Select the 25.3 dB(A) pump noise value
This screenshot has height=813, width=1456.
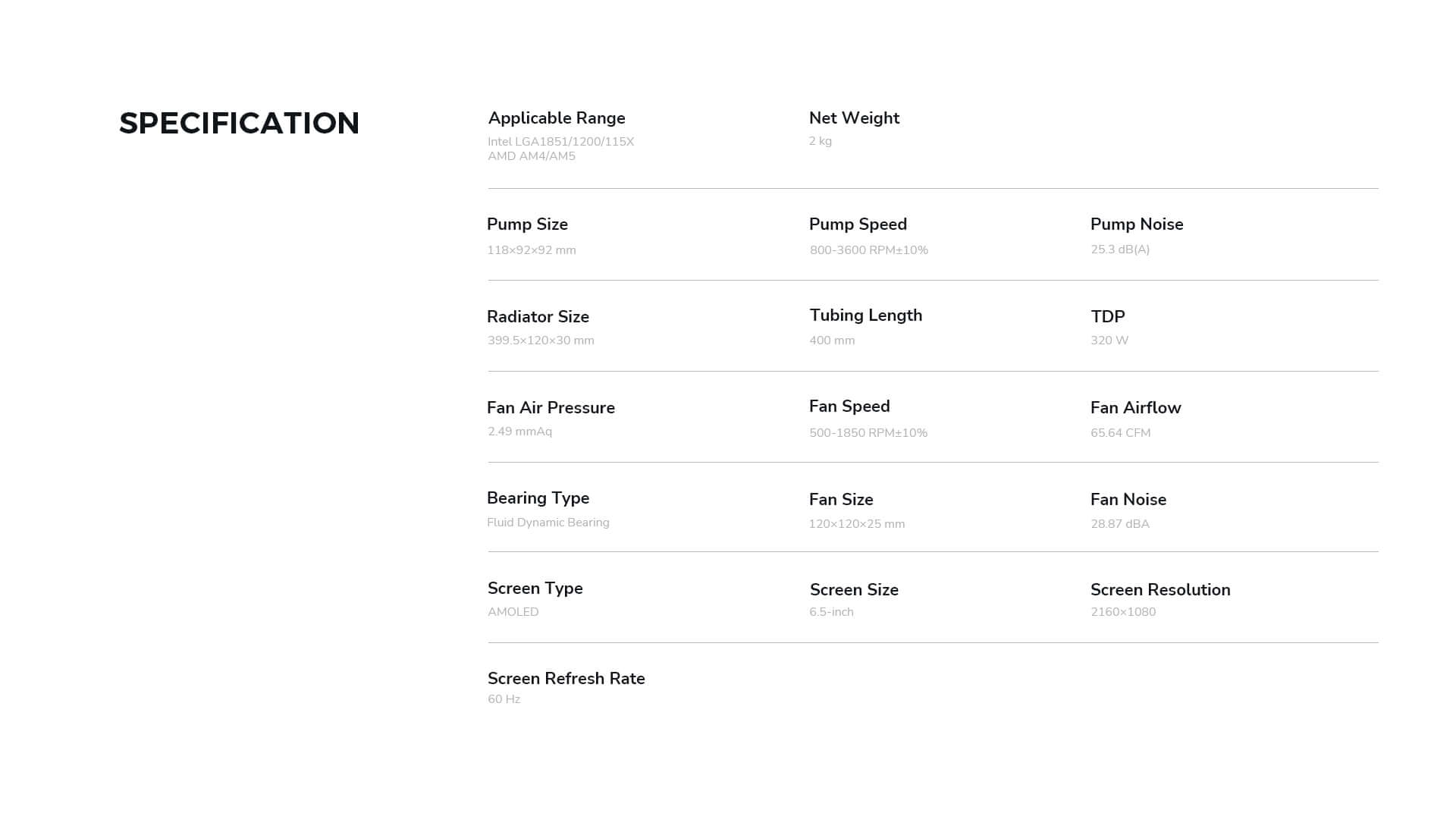pyautogui.click(x=1119, y=250)
